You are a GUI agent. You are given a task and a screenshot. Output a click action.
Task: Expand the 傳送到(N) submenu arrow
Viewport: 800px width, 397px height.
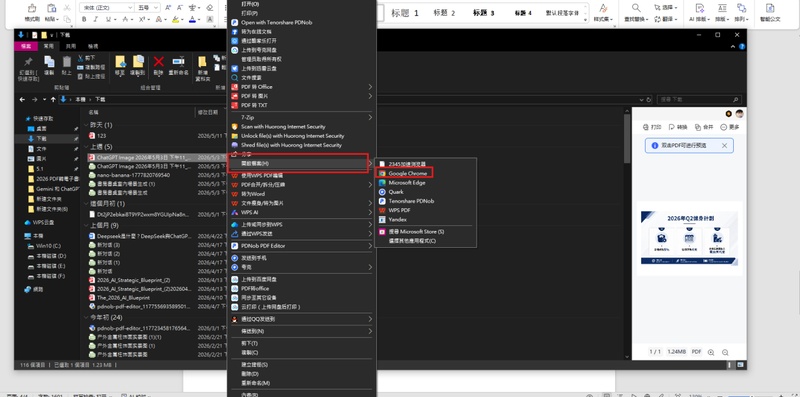click(370, 332)
